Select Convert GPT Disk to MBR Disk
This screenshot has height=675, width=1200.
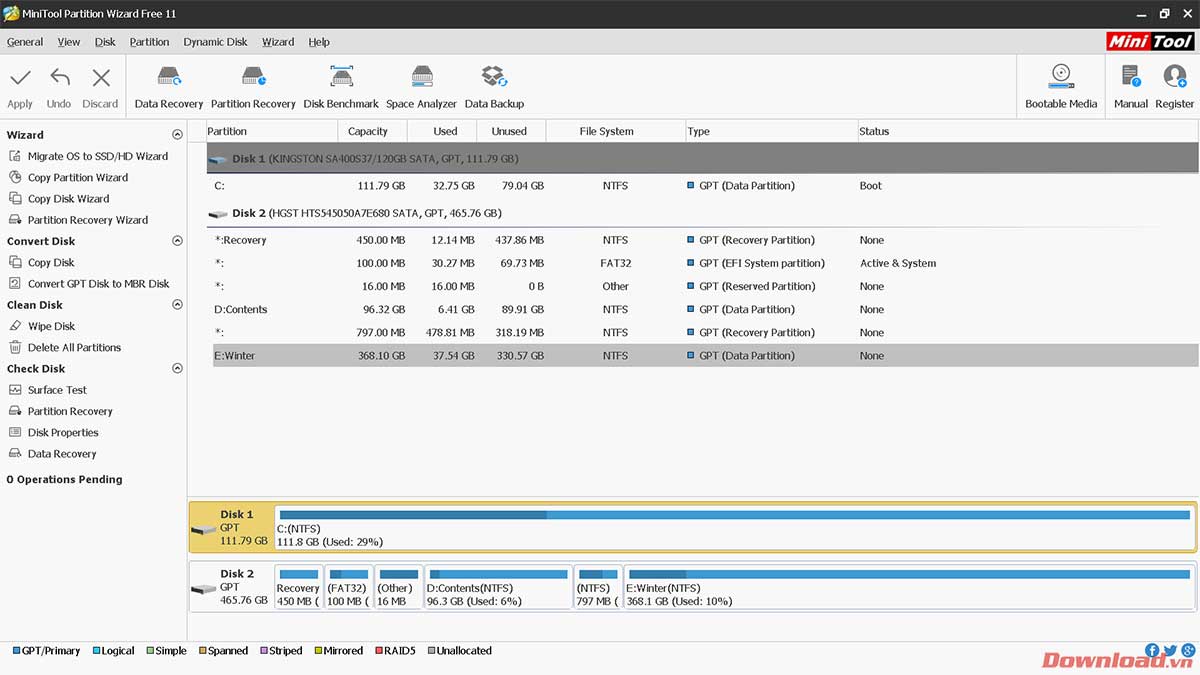[x=98, y=284]
